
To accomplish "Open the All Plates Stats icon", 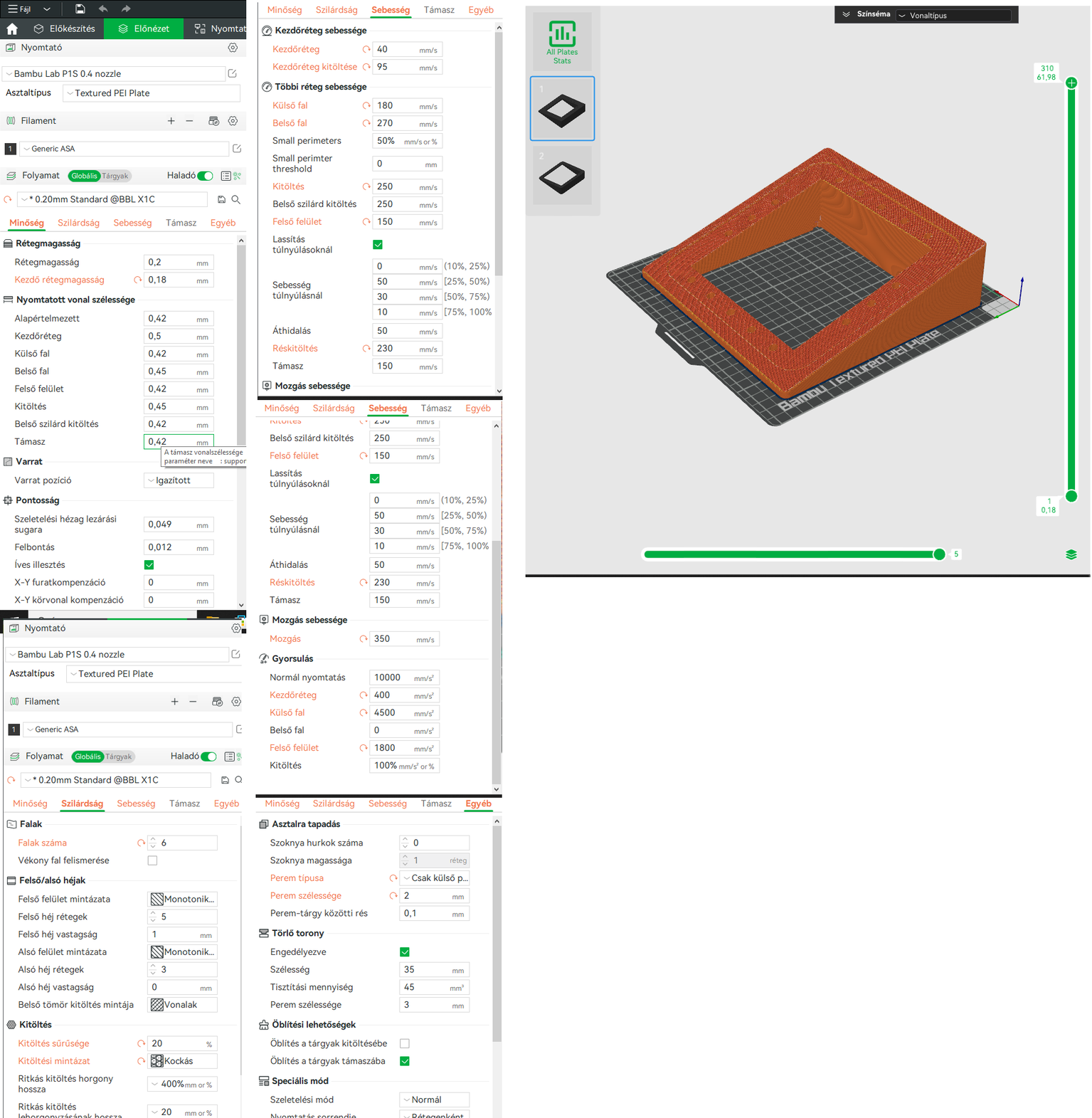I will pyautogui.click(x=562, y=42).
